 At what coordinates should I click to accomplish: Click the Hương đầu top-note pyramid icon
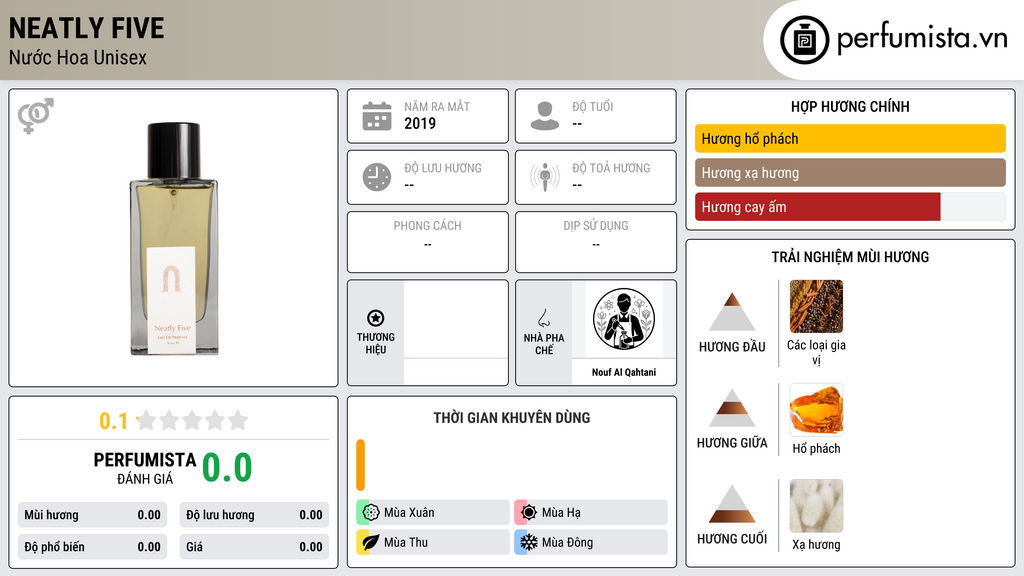pyautogui.click(x=732, y=312)
